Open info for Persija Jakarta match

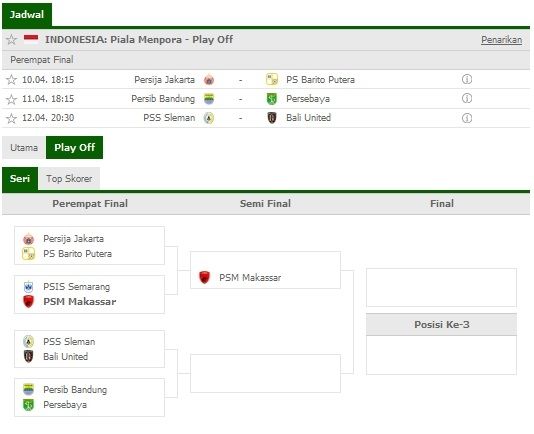tap(467, 79)
